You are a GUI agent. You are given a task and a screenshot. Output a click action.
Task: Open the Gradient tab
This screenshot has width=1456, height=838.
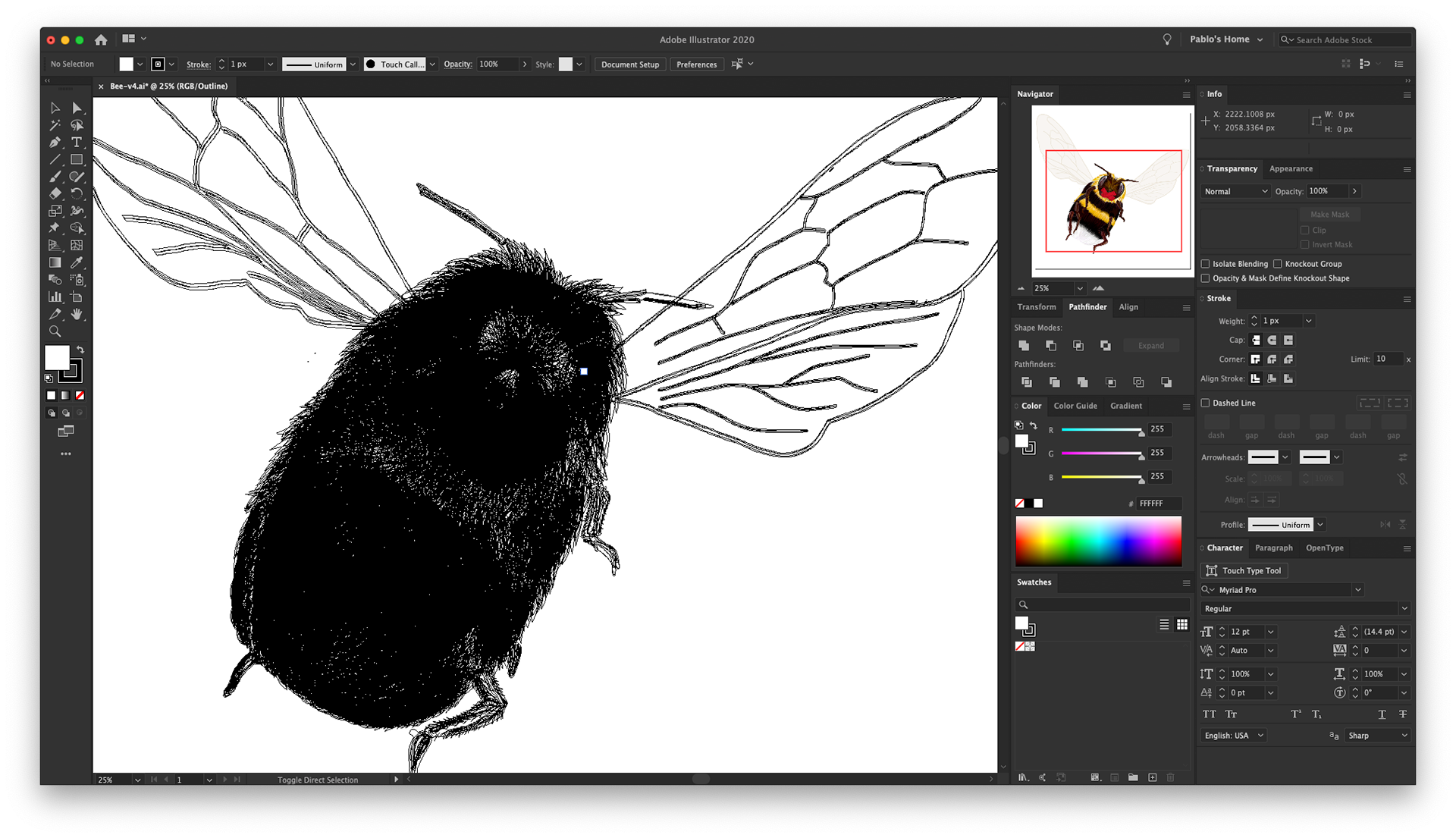(1125, 406)
